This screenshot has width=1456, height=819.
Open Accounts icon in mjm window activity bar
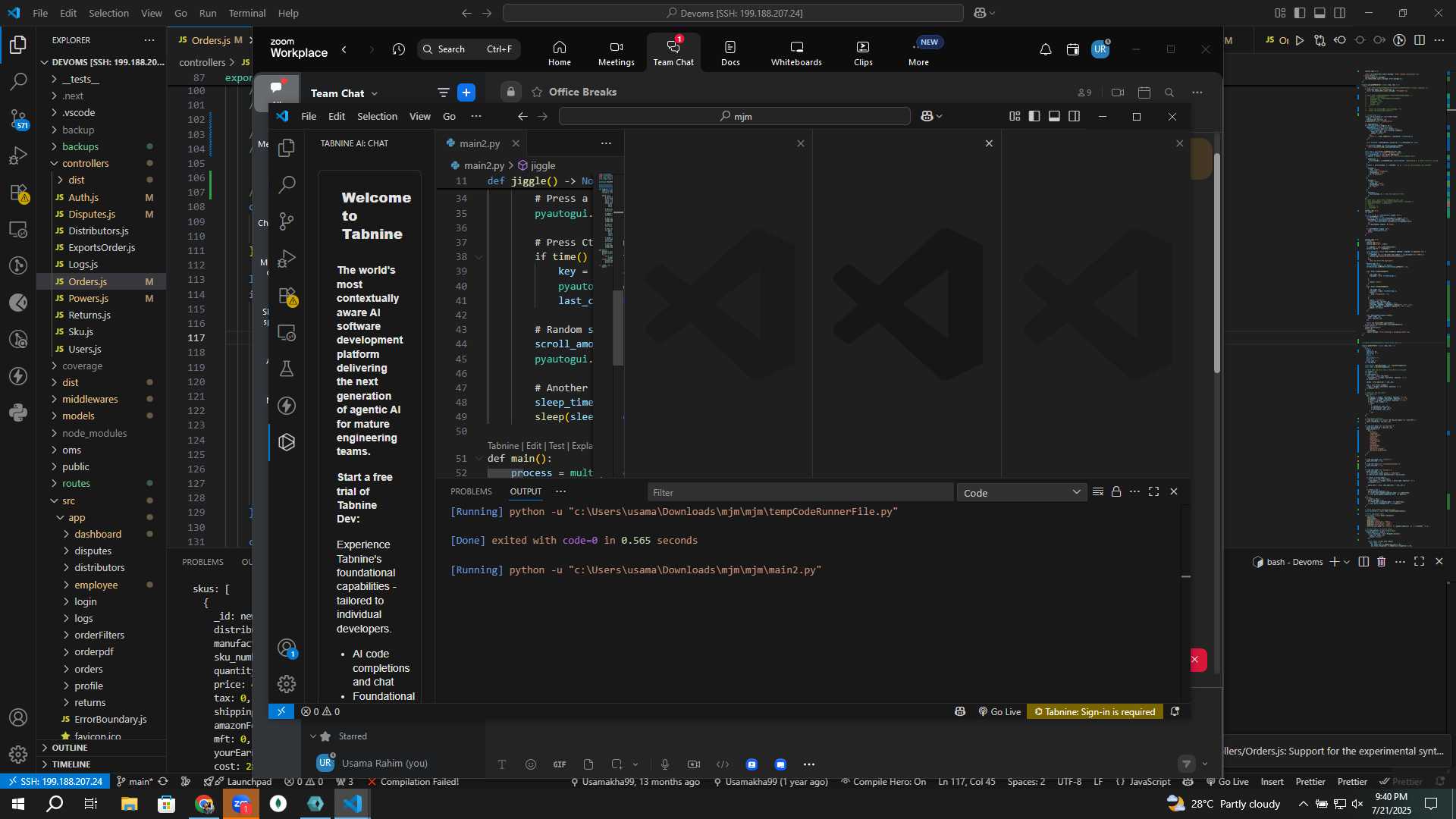click(287, 648)
